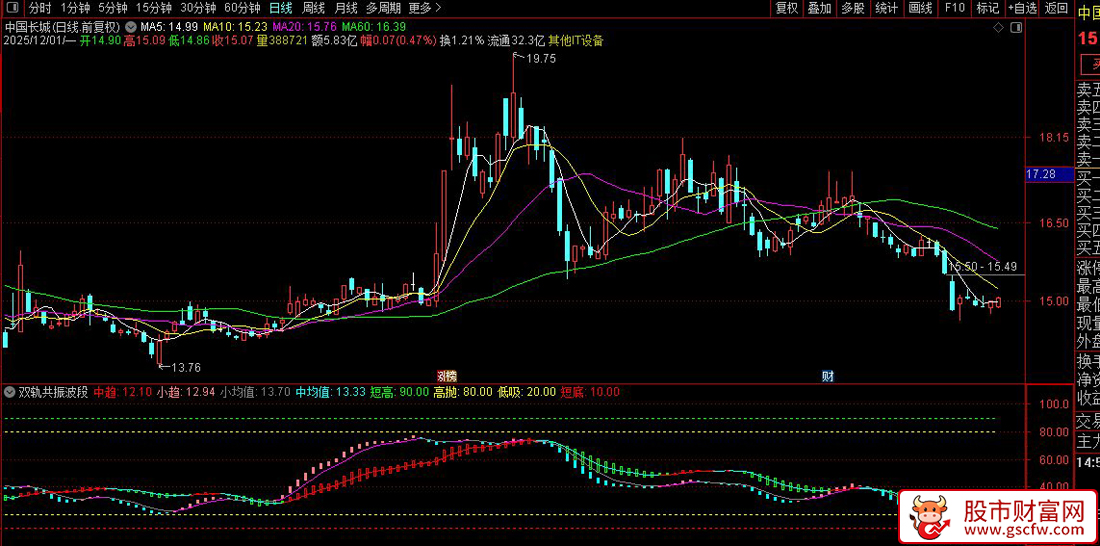Switch to the 60分钟 period
The image size is (1100, 546).
click(242, 9)
